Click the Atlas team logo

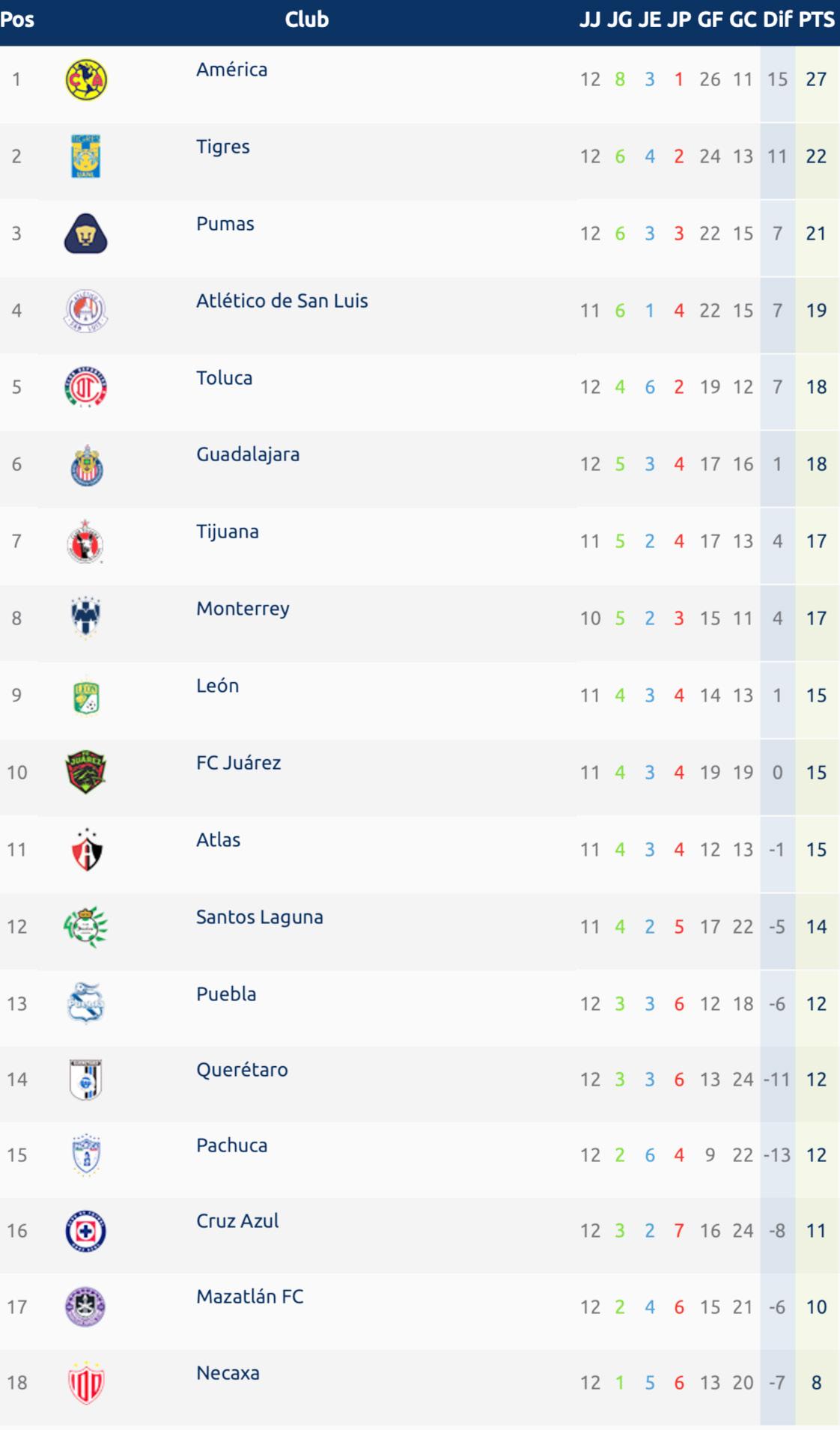pos(86,850)
